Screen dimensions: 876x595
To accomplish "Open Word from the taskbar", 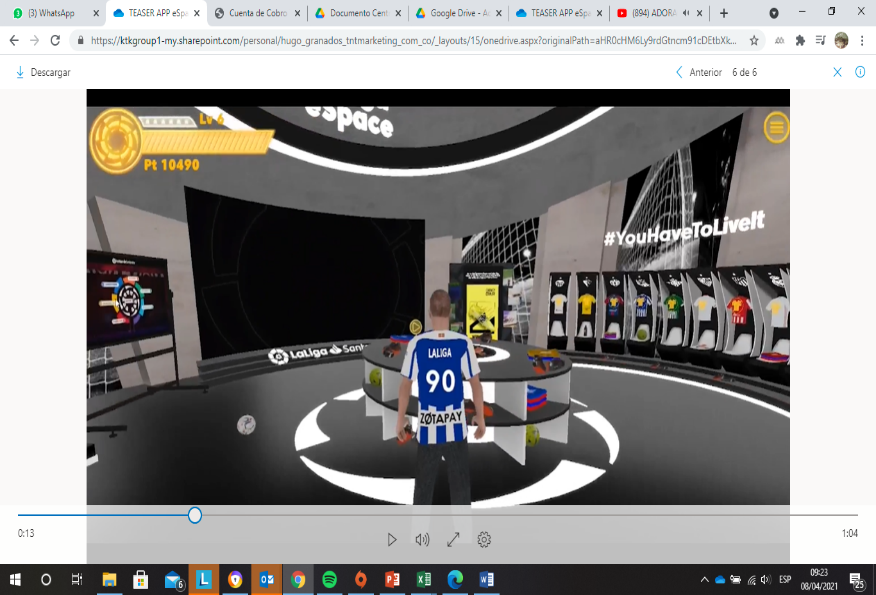I will pyautogui.click(x=487, y=579).
